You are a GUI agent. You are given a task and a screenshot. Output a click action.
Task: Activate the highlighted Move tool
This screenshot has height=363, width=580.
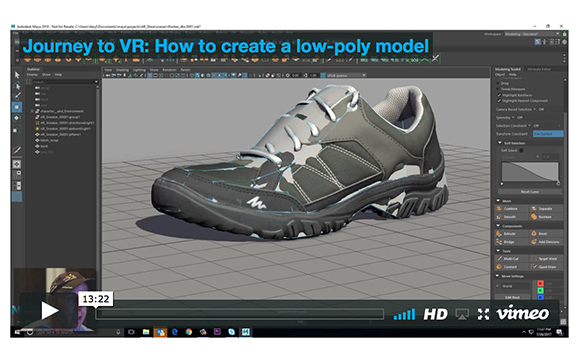[x=17, y=107]
